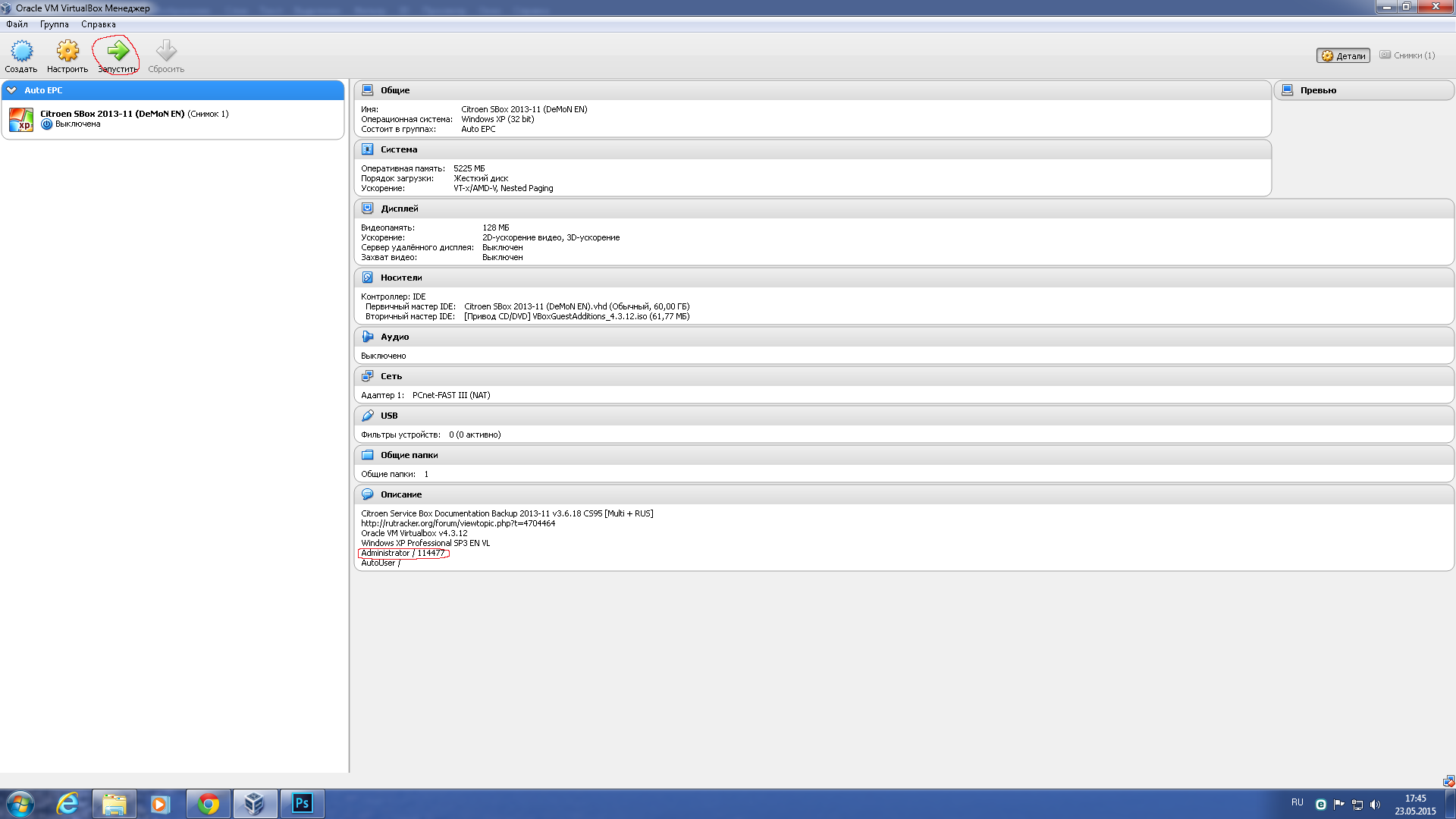This screenshot has height=819, width=1456.
Task: Open the Группа menu
Action: click(55, 24)
